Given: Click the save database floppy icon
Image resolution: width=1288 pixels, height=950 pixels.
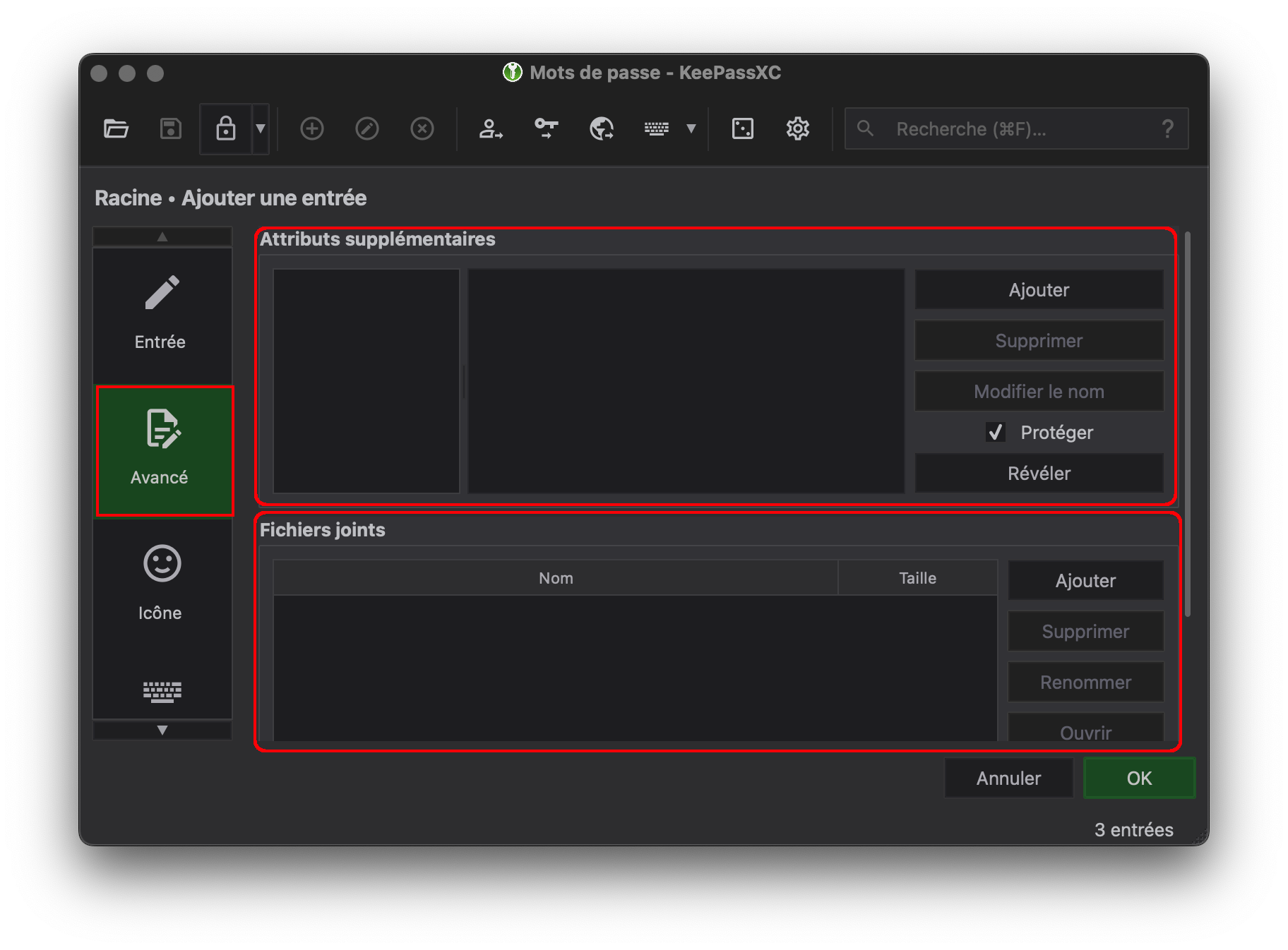Looking at the screenshot, I should point(171,128).
